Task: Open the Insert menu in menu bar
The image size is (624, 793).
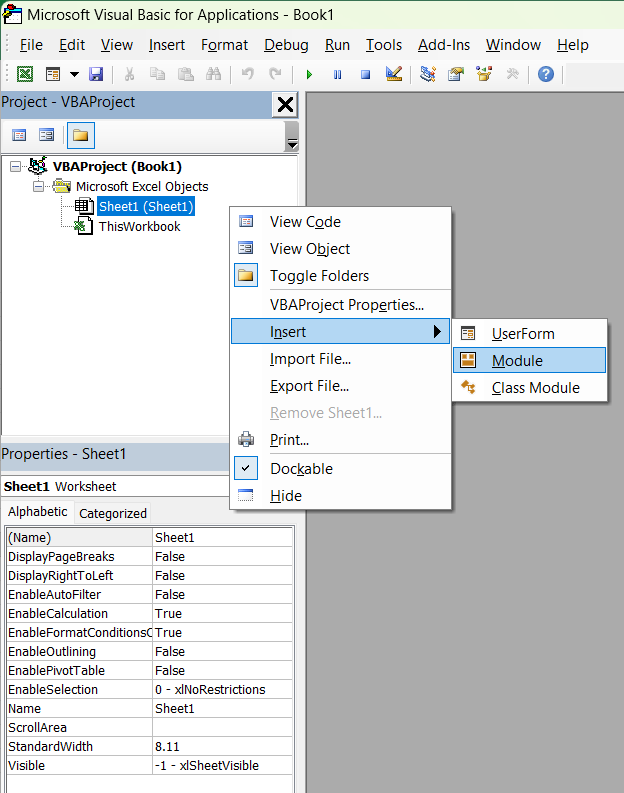Action: [x=167, y=45]
